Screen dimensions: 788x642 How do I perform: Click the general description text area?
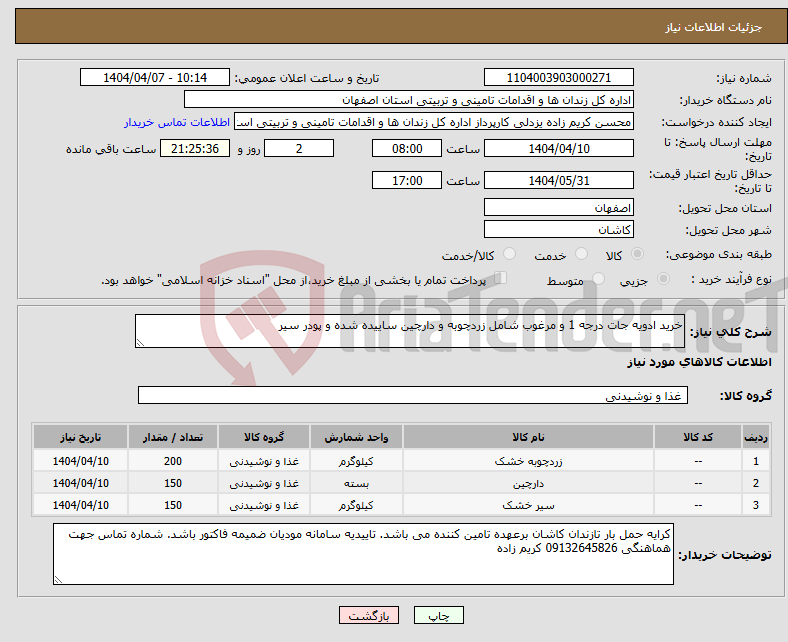click(410, 331)
